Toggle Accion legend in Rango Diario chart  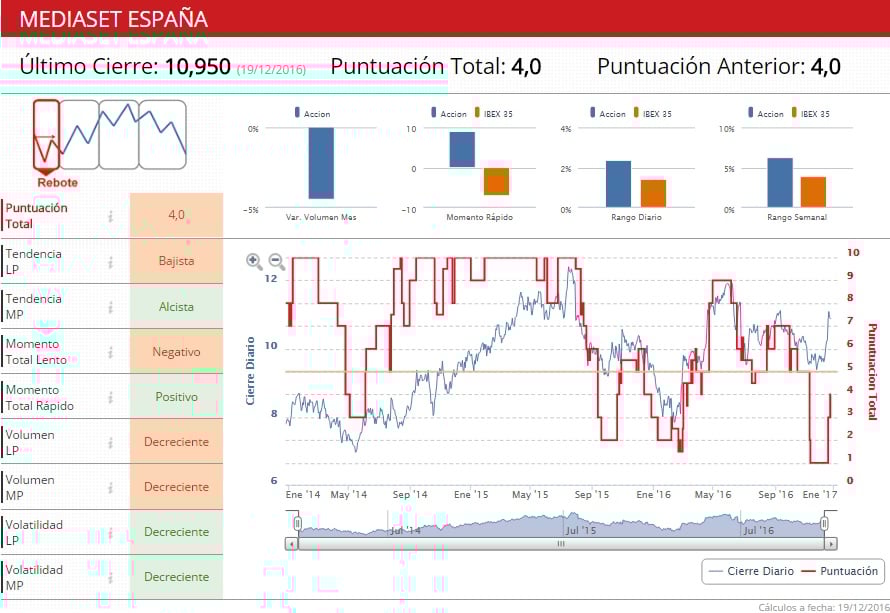point(607,114)
